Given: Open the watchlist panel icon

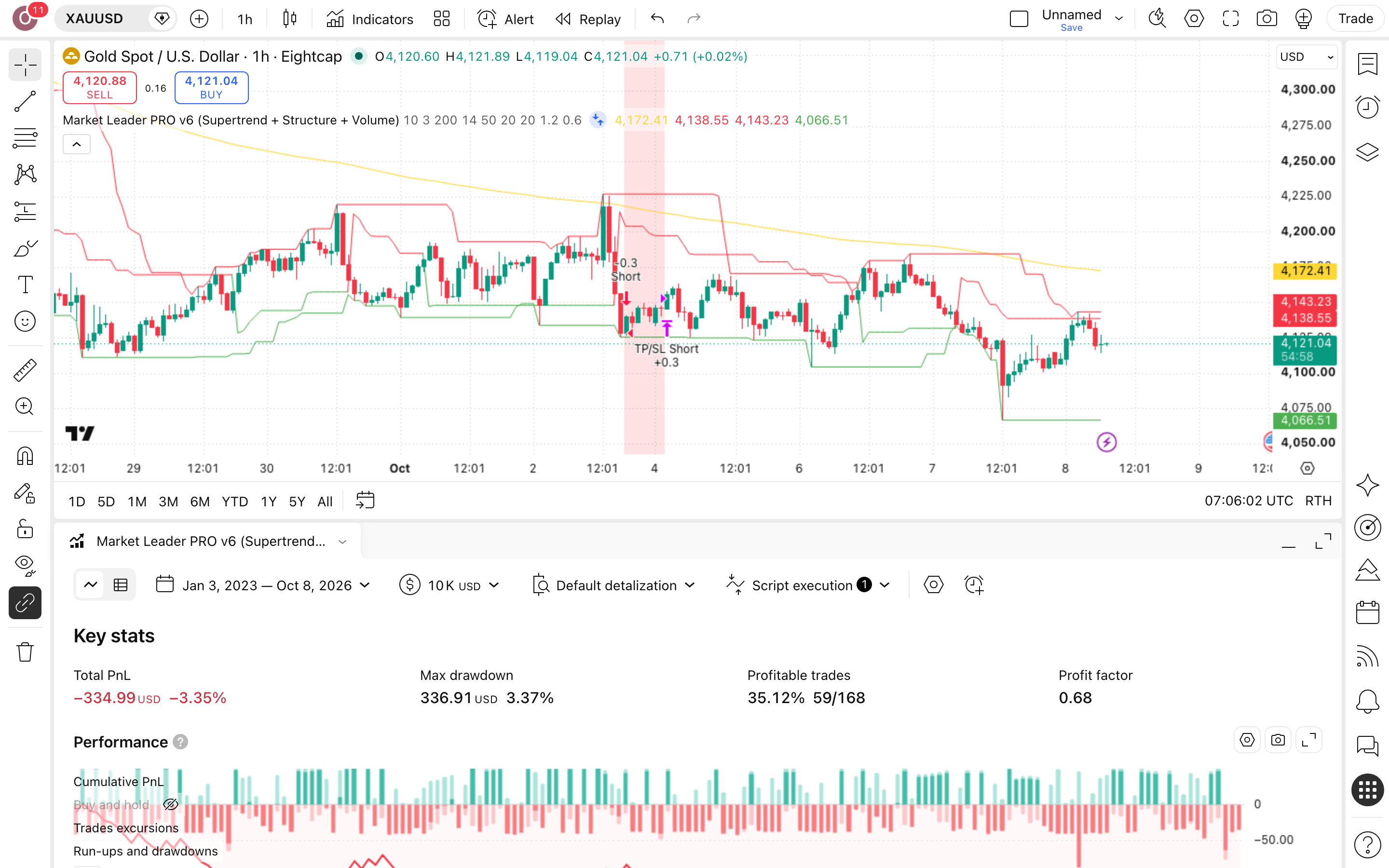Looking at the screenshot, I should (x=1367, y=64).
